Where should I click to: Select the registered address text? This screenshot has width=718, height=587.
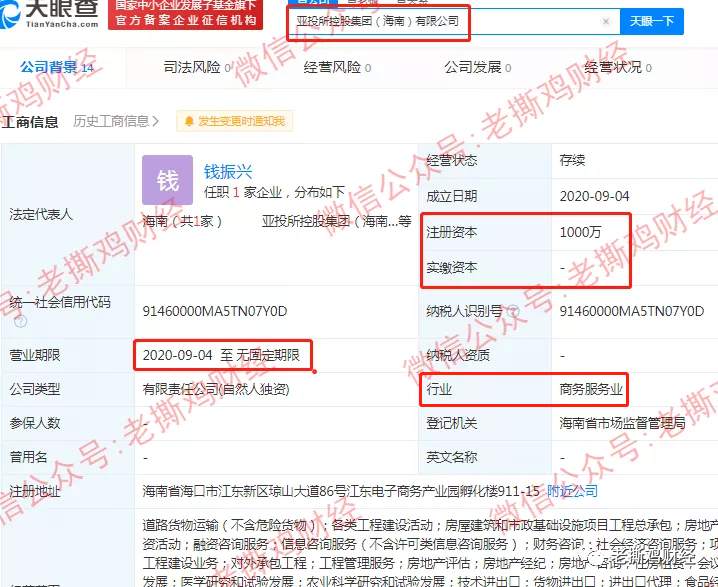pyautogui.click(x=341, y=491)
